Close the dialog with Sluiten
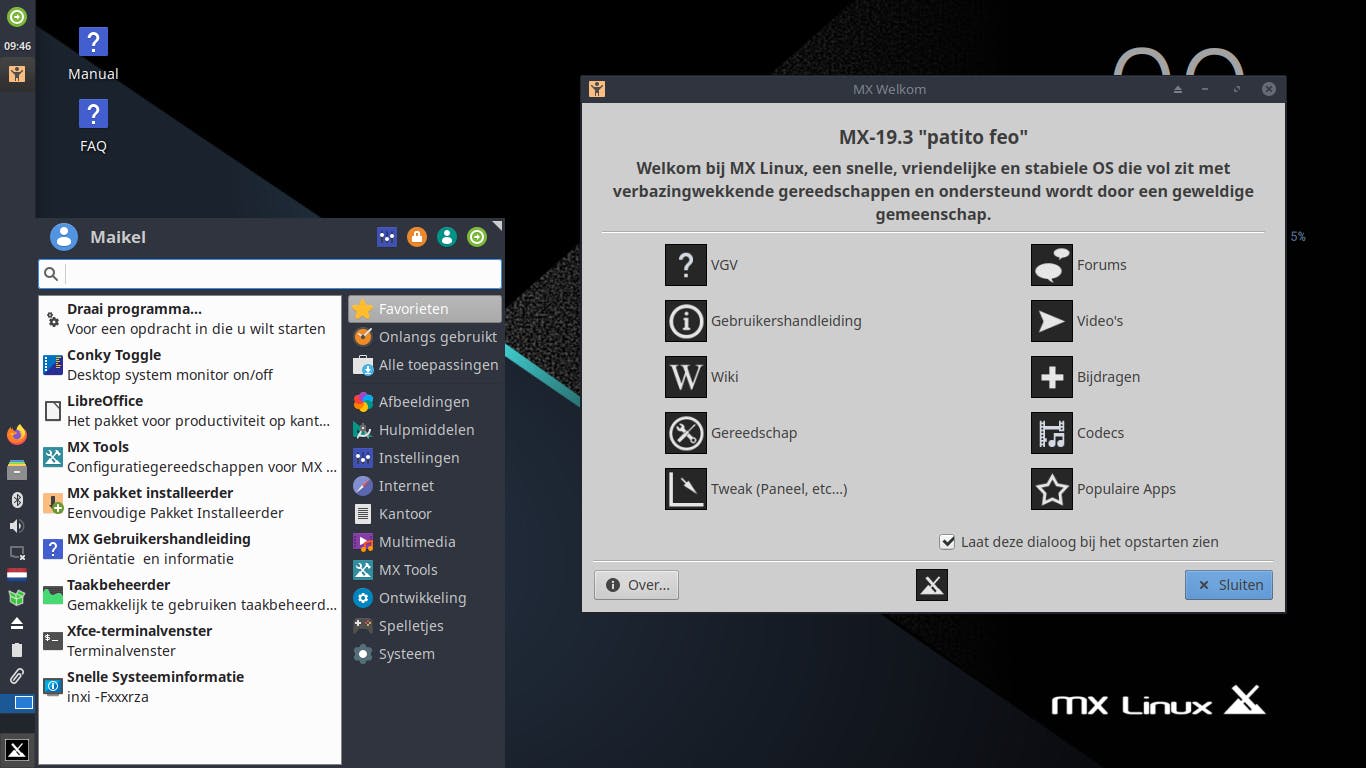This screenshot has height=768, width=1366. (x=1229, y=585)
